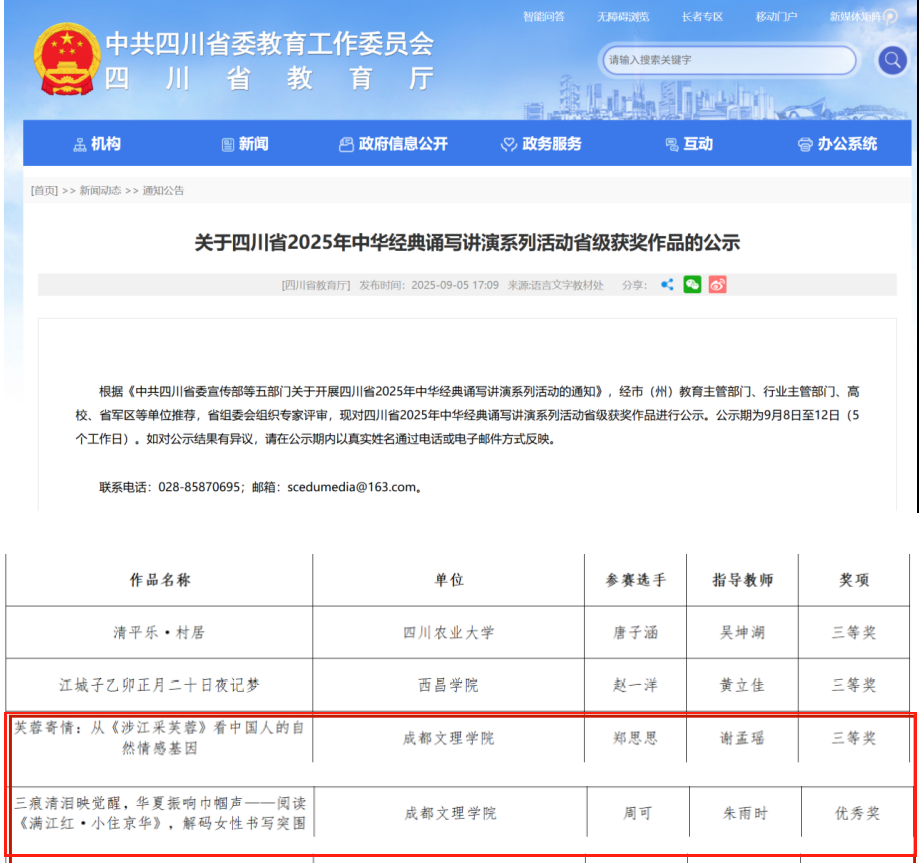The height and width of the screenshot is (863, 920).
Task: Open the 办公系统 navigation menu
Action: 837,144
